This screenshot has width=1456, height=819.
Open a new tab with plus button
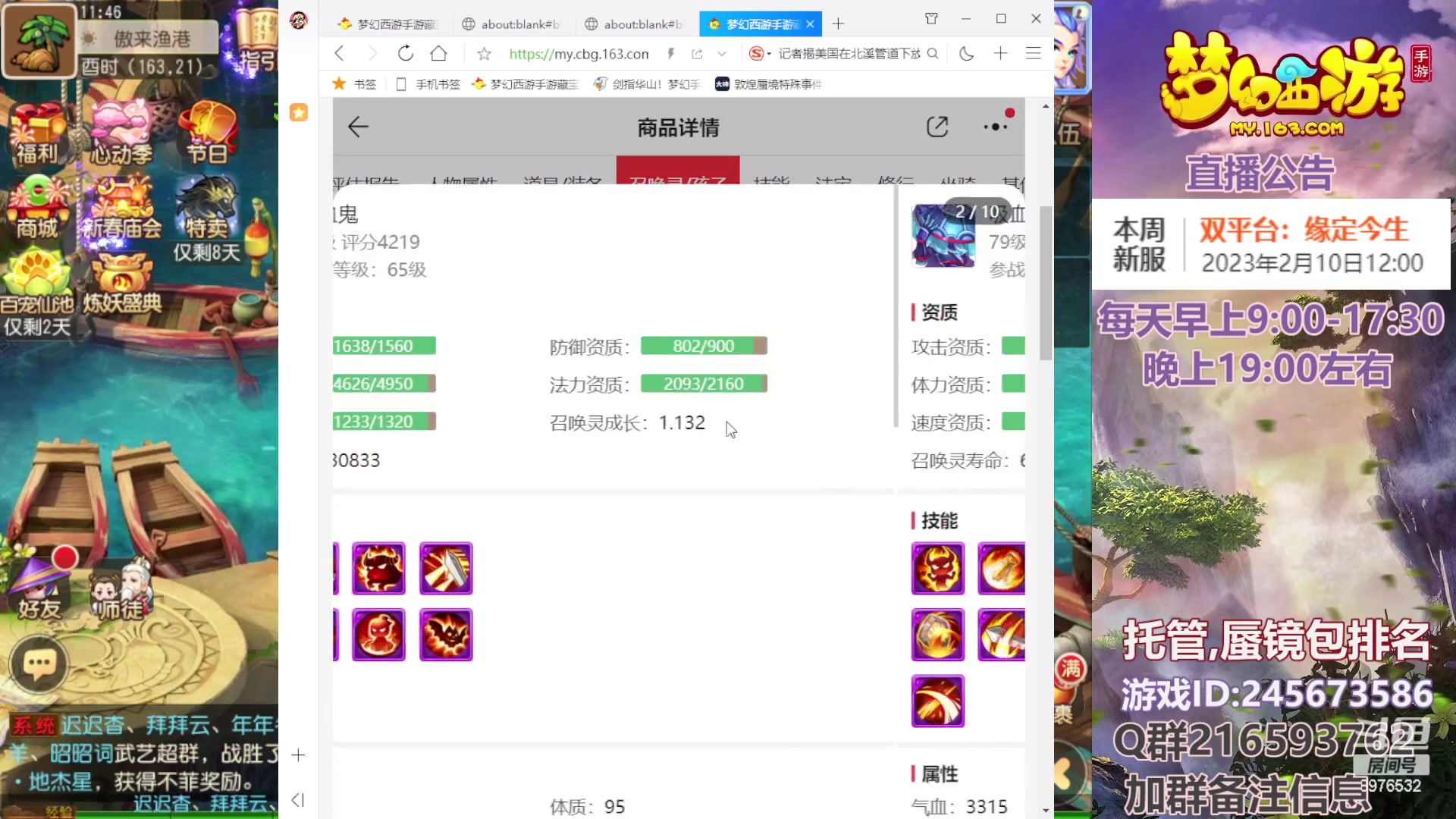838,24
